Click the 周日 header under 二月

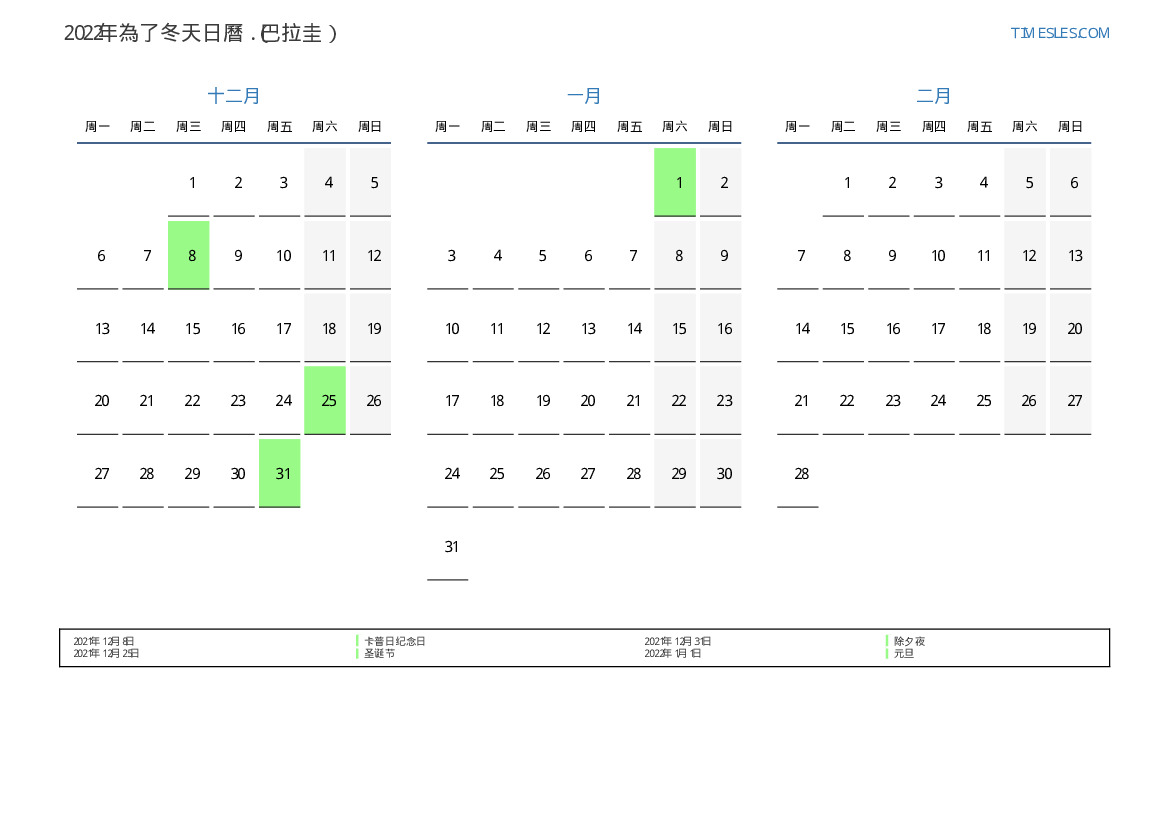1070,127
